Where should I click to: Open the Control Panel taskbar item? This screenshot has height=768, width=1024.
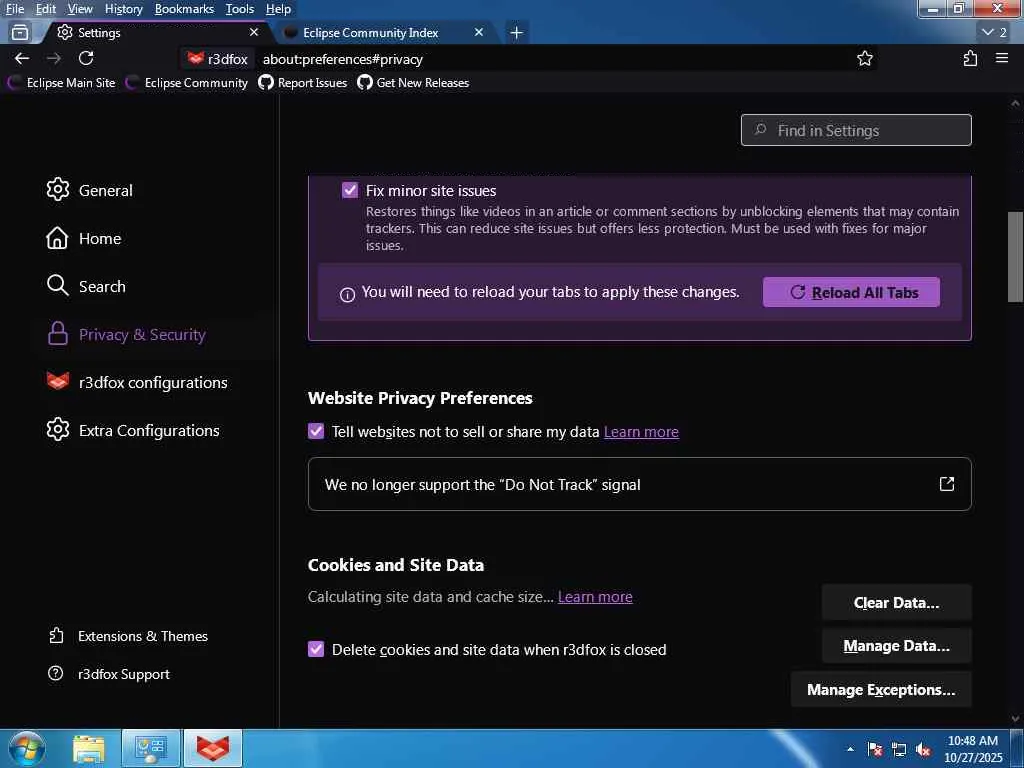(151, 749)
